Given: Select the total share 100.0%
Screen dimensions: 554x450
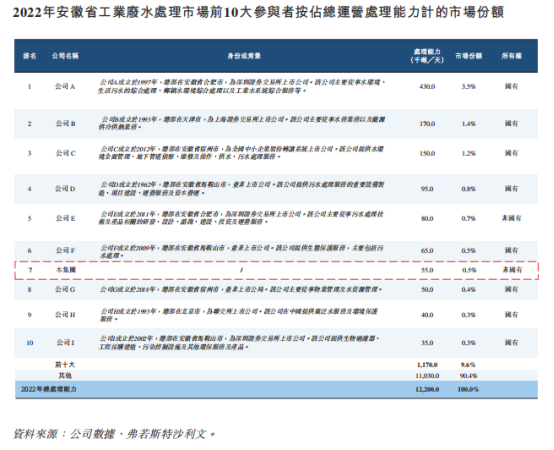Looking at the screenshot, I should [x=468, y=389].
